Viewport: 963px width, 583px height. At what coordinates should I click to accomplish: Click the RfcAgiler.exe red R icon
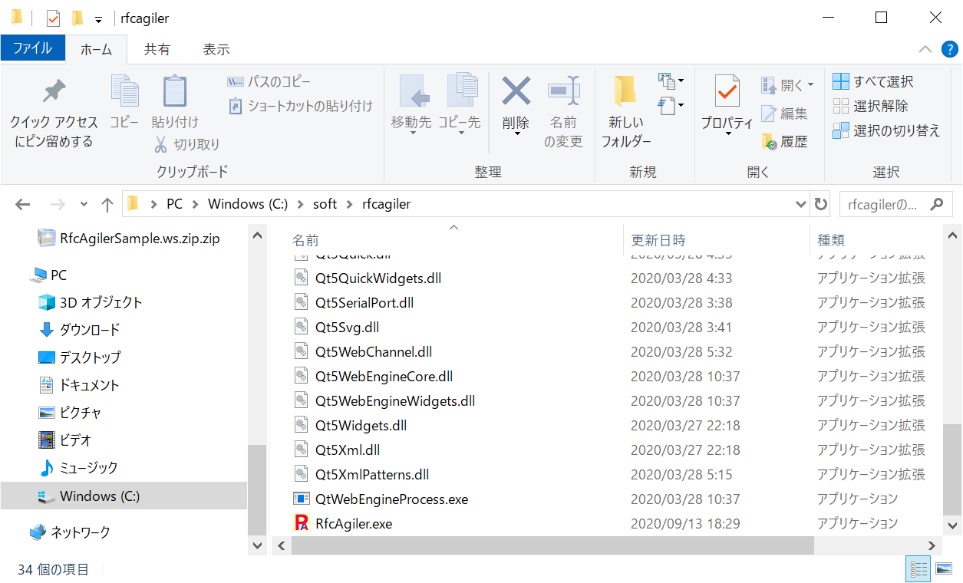tap(301, 523)
